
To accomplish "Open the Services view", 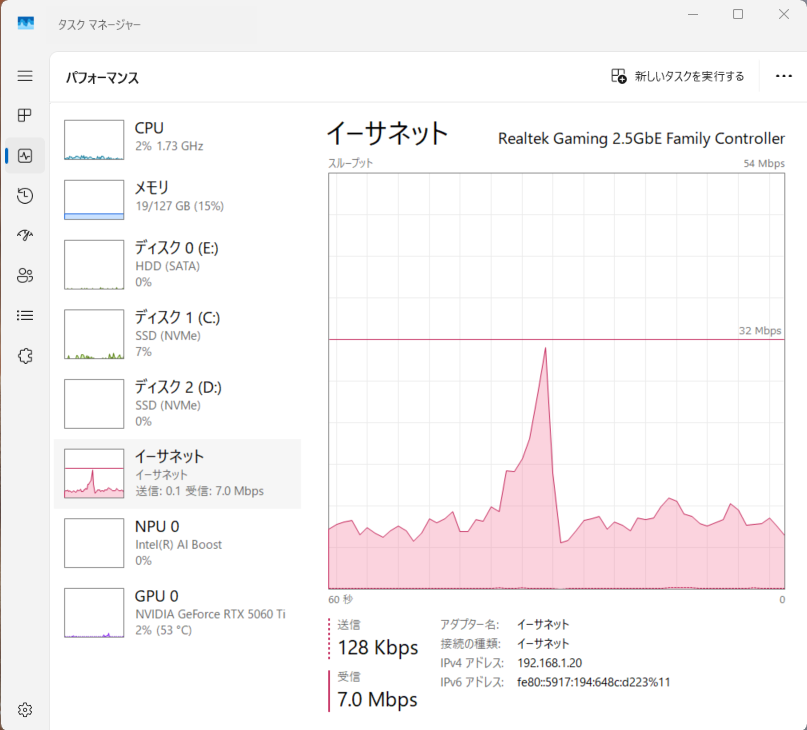I will click(24, 355).
